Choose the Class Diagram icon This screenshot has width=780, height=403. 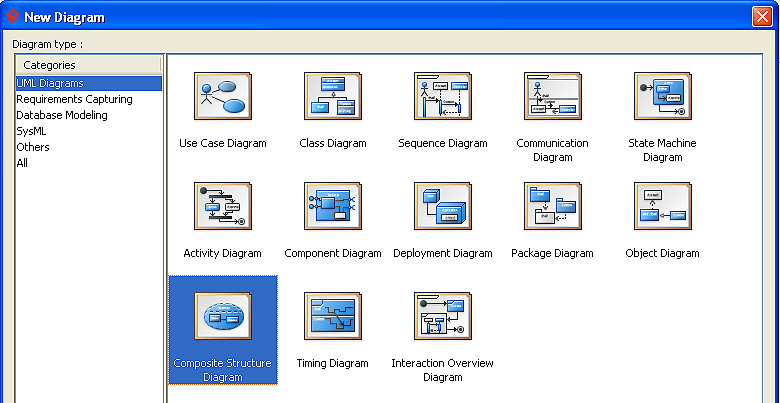point(332,96)
